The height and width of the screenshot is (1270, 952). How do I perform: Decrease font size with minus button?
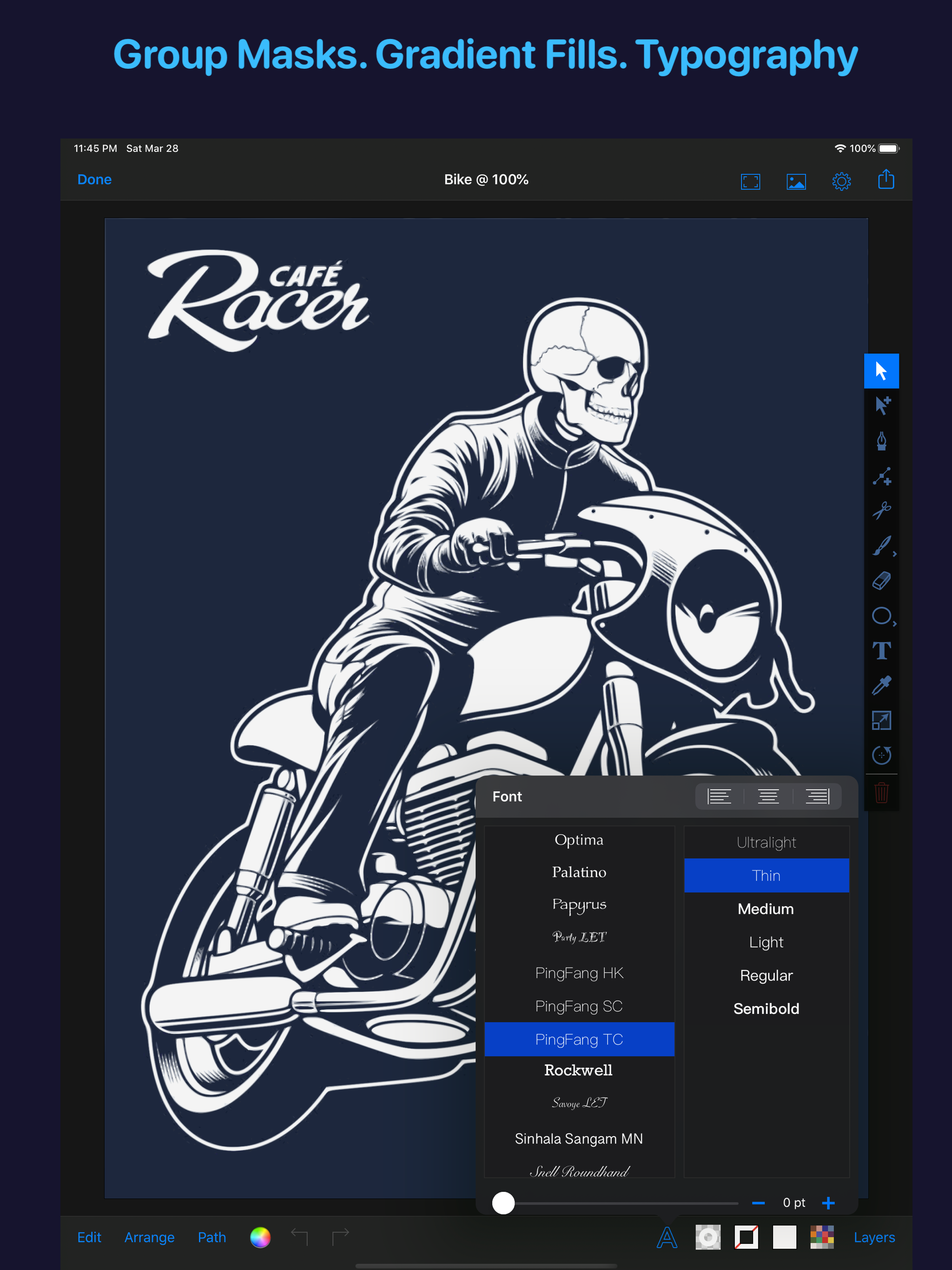coord(758,1203)
